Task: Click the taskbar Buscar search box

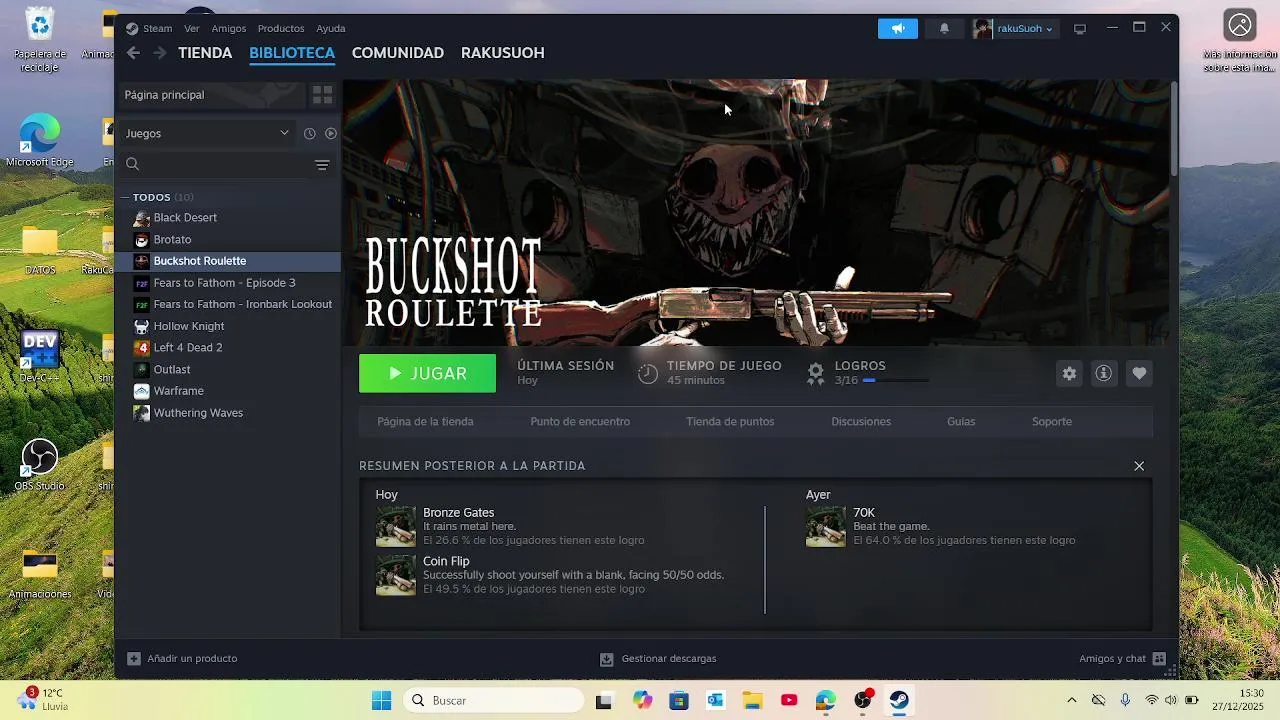Action: [x=493, y=700]
